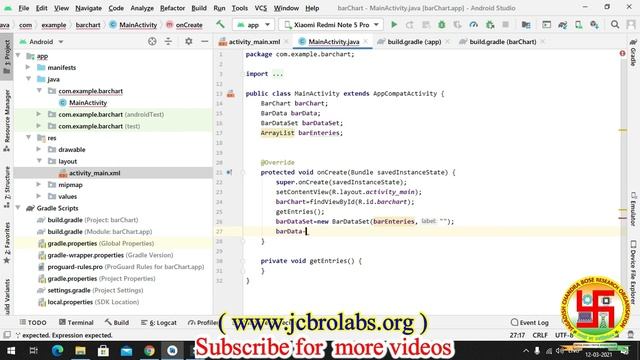Collapse Gradle Scripts node

[x=18, y=208]
